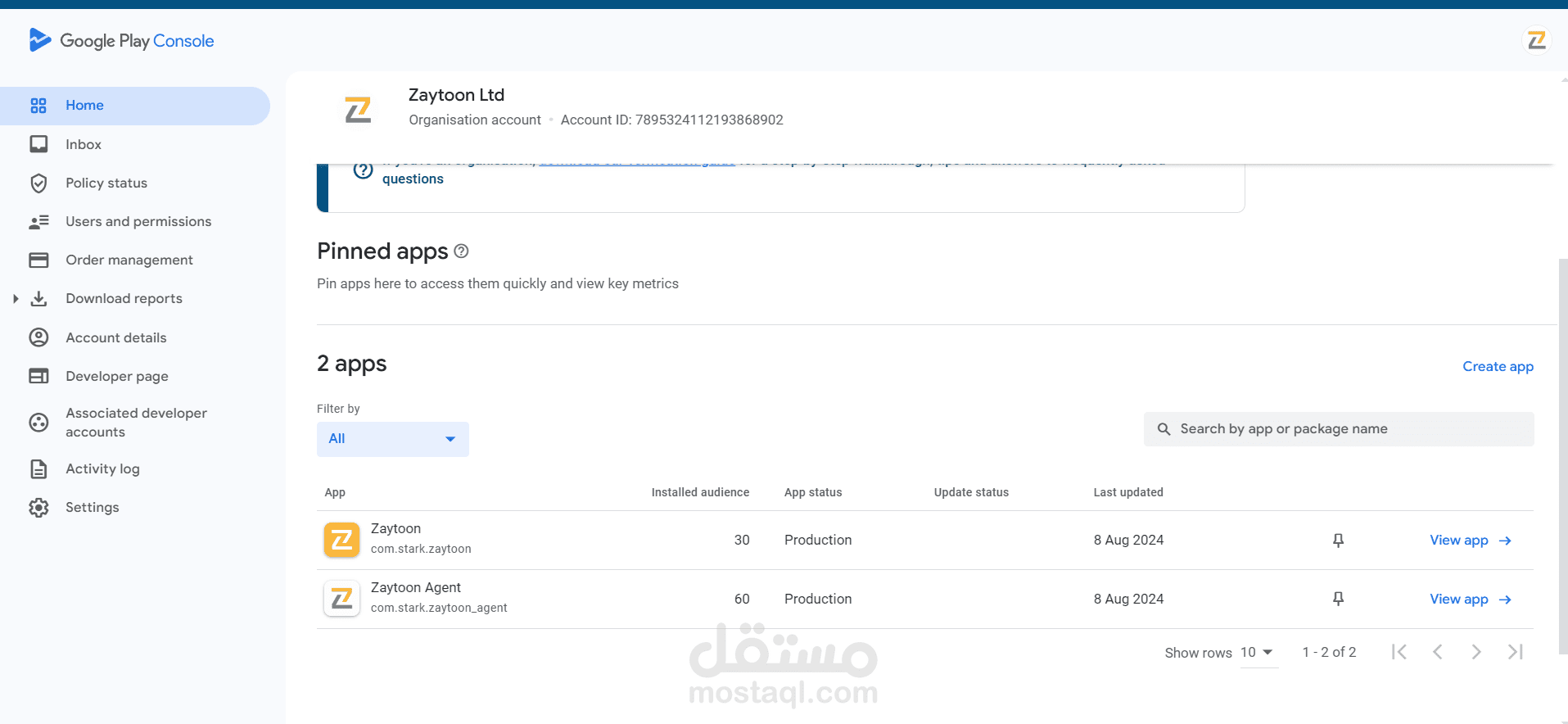Click the Developer page icon

coord(38,376)
